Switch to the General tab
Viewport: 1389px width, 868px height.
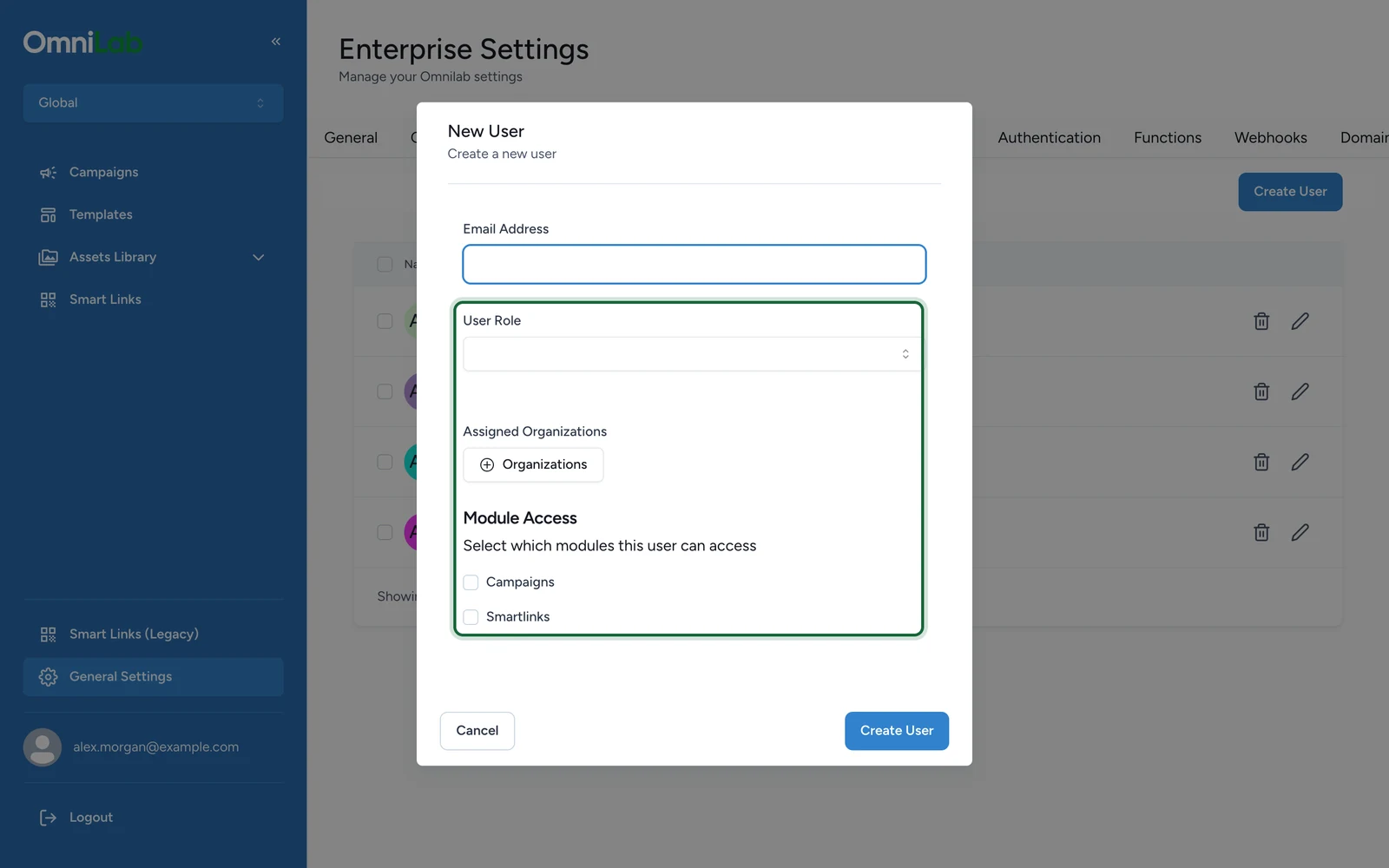(351, 138)
